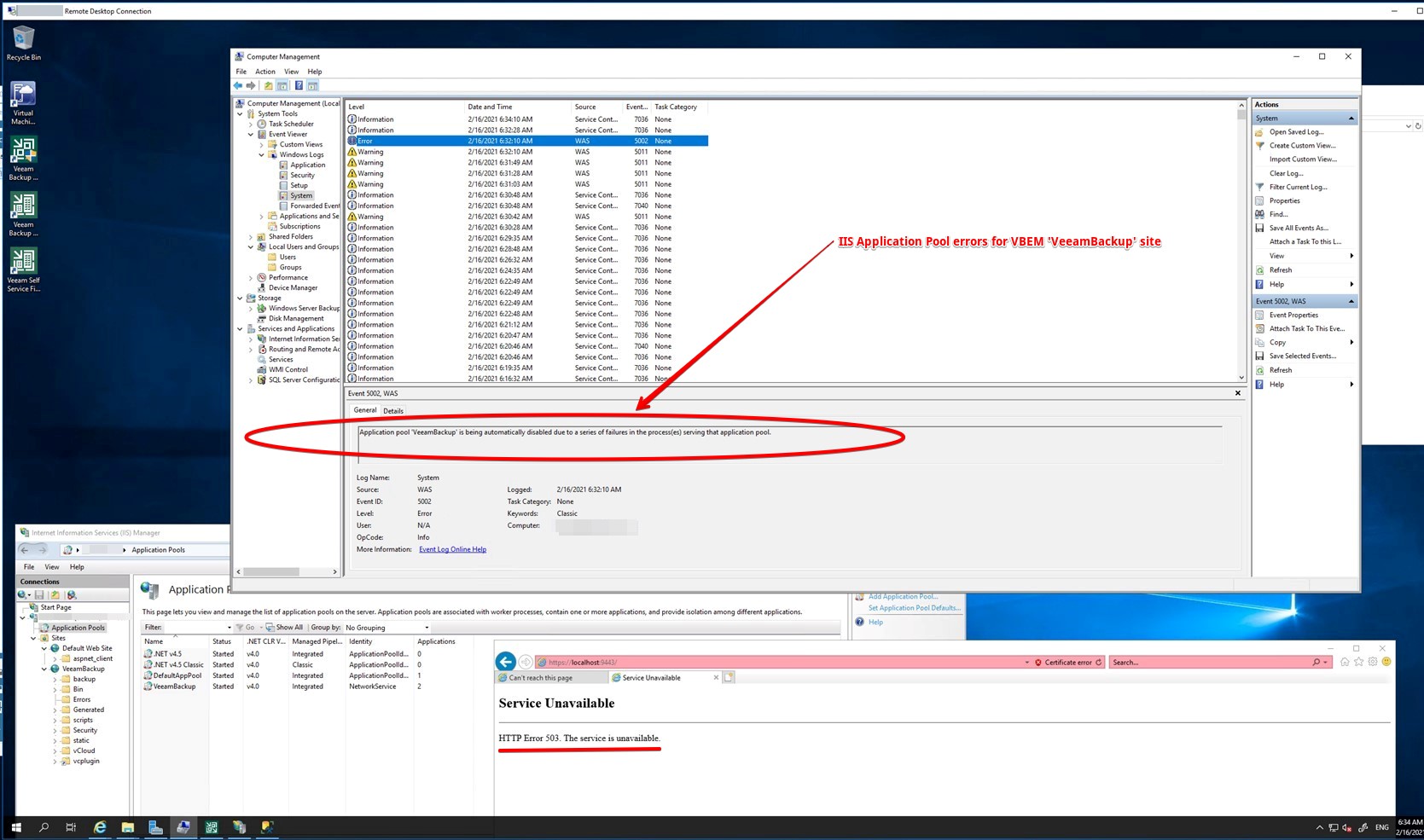Click the magnifier search icon in IE
Viewport: 1424px width, 840px height.
(x=1316, y=662)
